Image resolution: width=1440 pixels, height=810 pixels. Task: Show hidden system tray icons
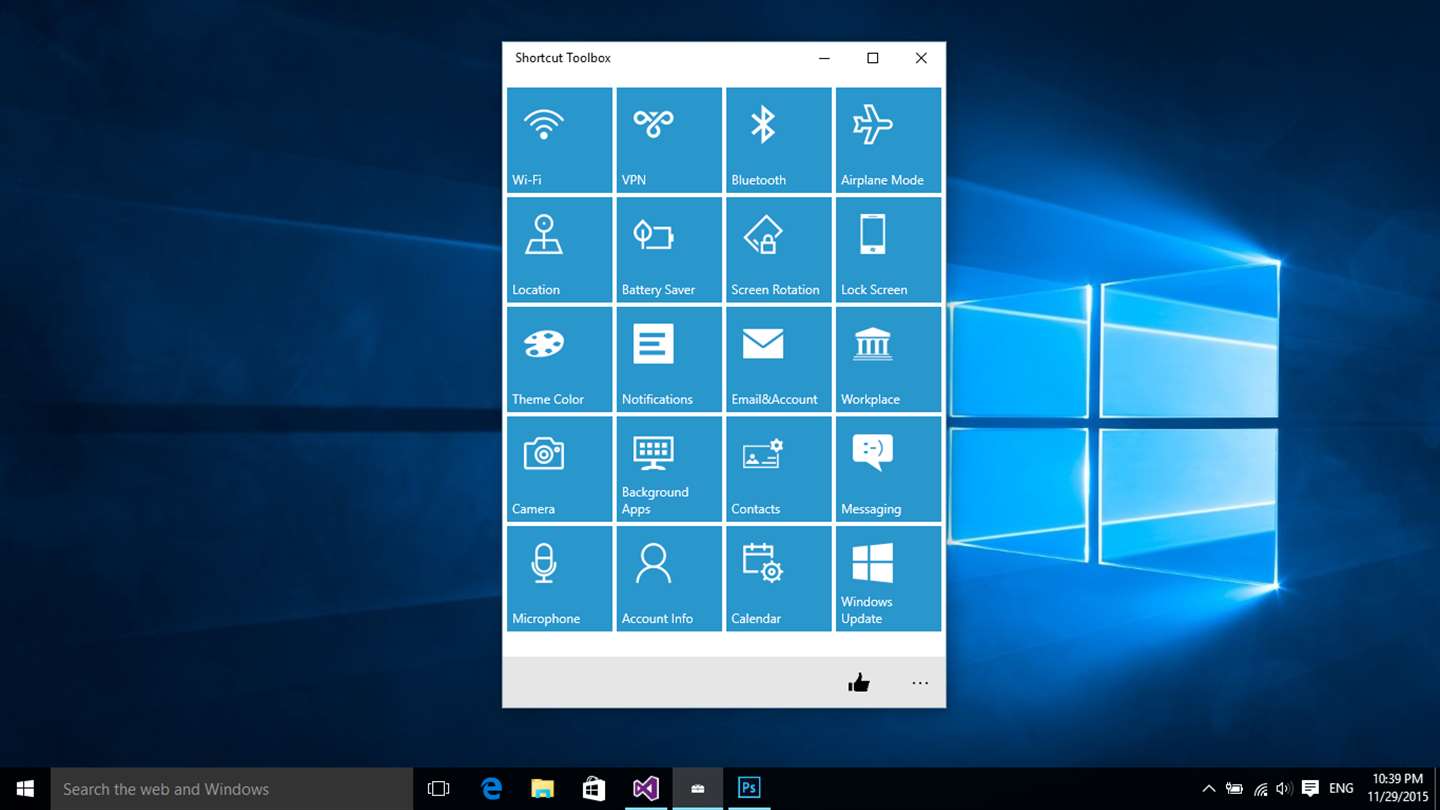1208,789
